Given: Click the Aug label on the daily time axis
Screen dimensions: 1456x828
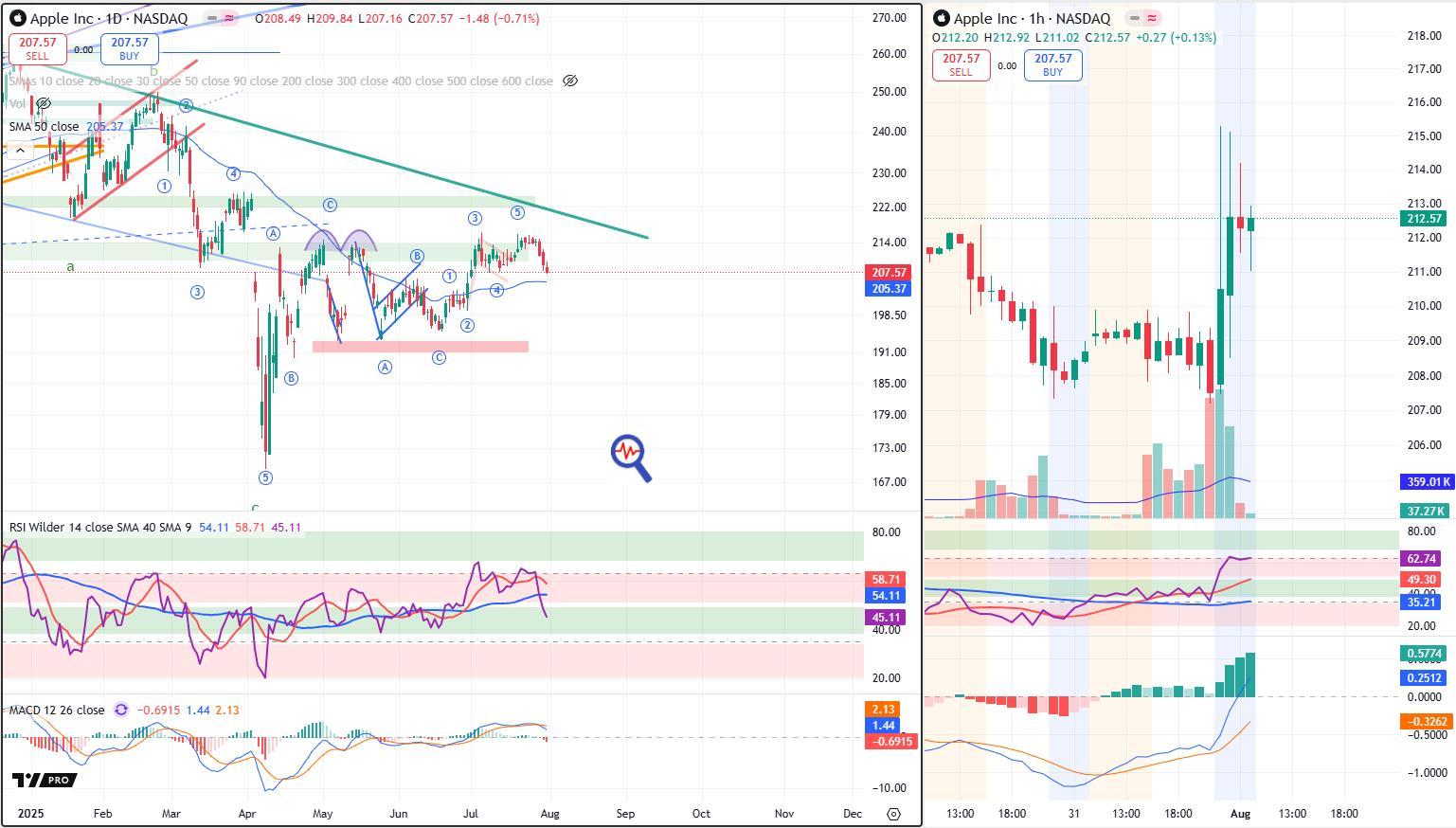Looking at the screenshot, I should tap(549, 814).
